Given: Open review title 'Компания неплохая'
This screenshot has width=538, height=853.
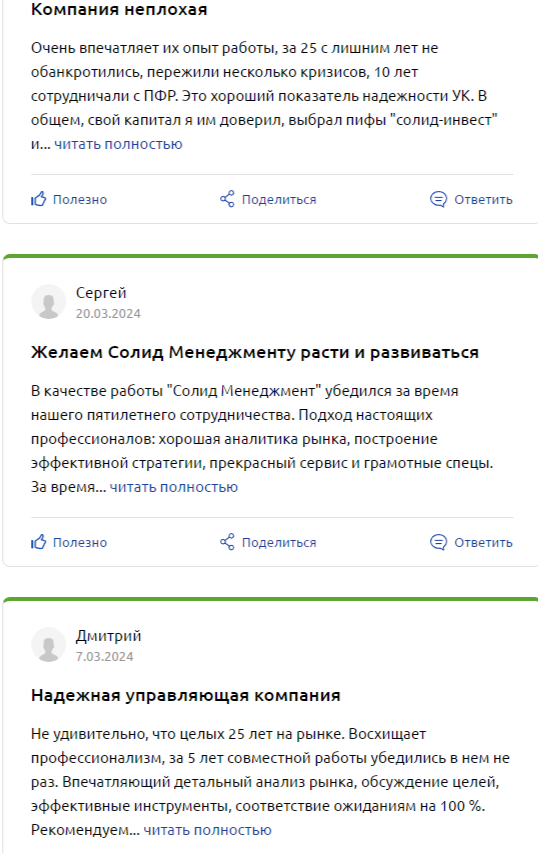Looking at the screenshot, I should point(119,10).
